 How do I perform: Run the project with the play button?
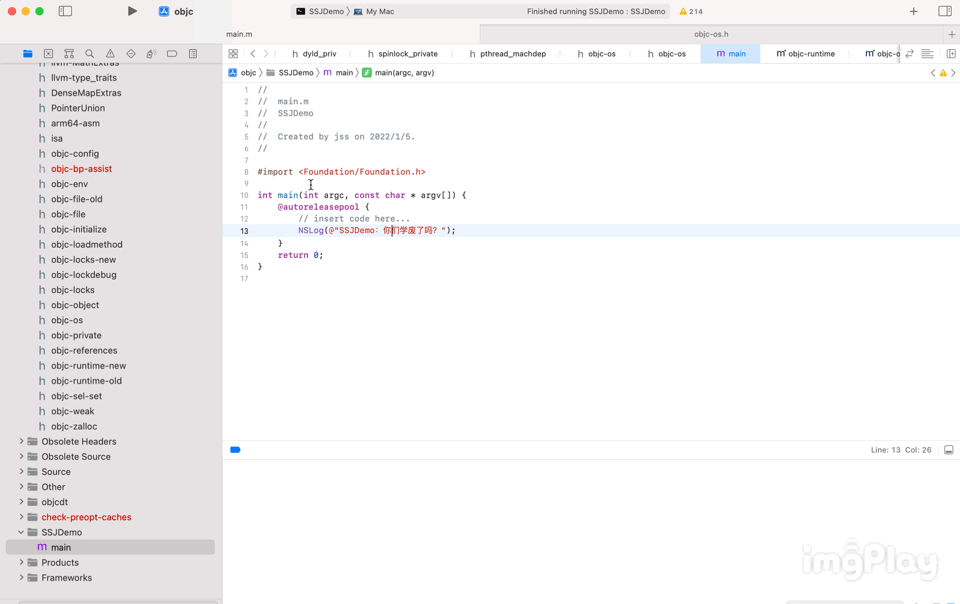point(132,11)
